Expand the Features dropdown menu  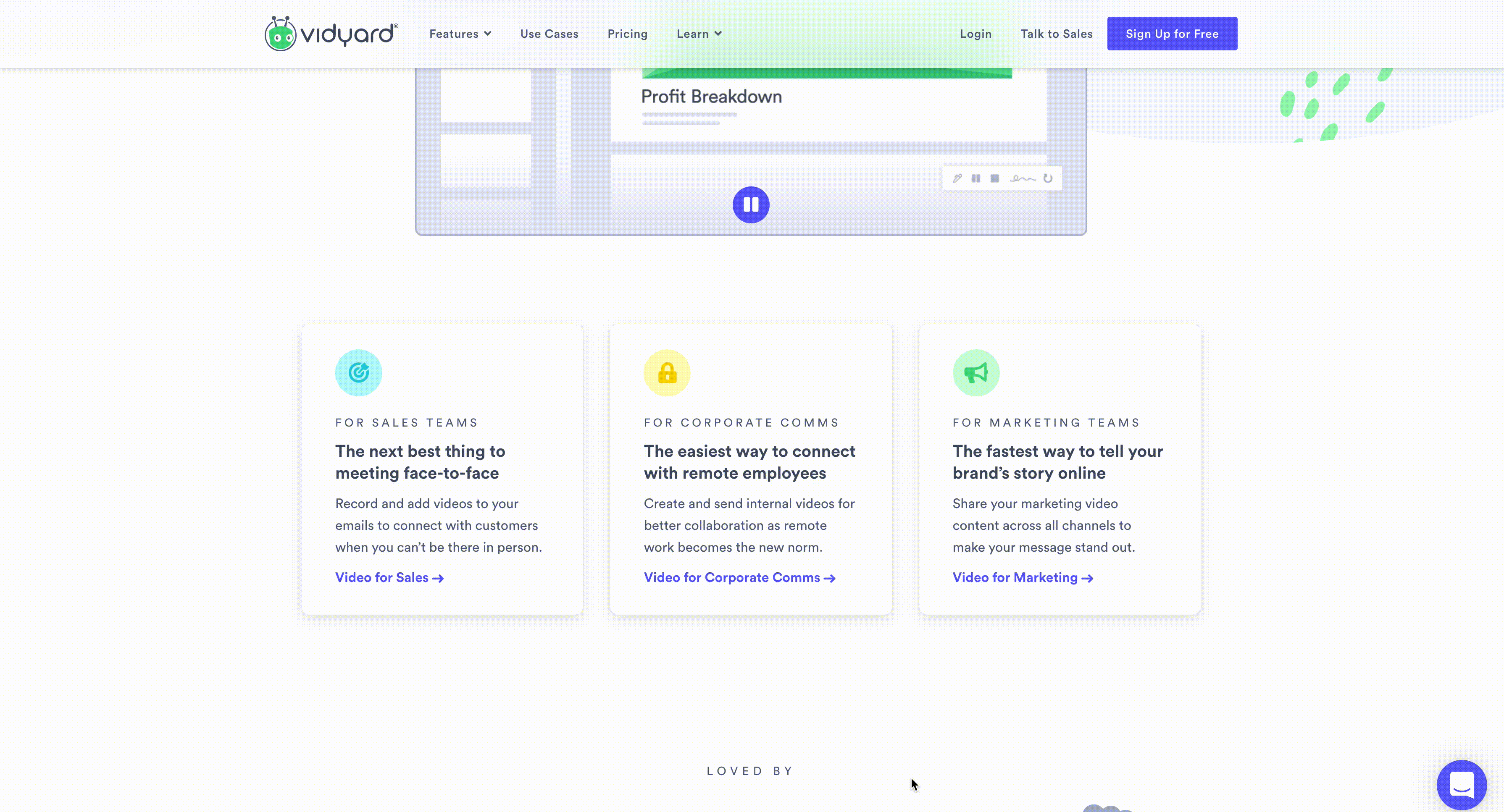(x=460, y=33)
